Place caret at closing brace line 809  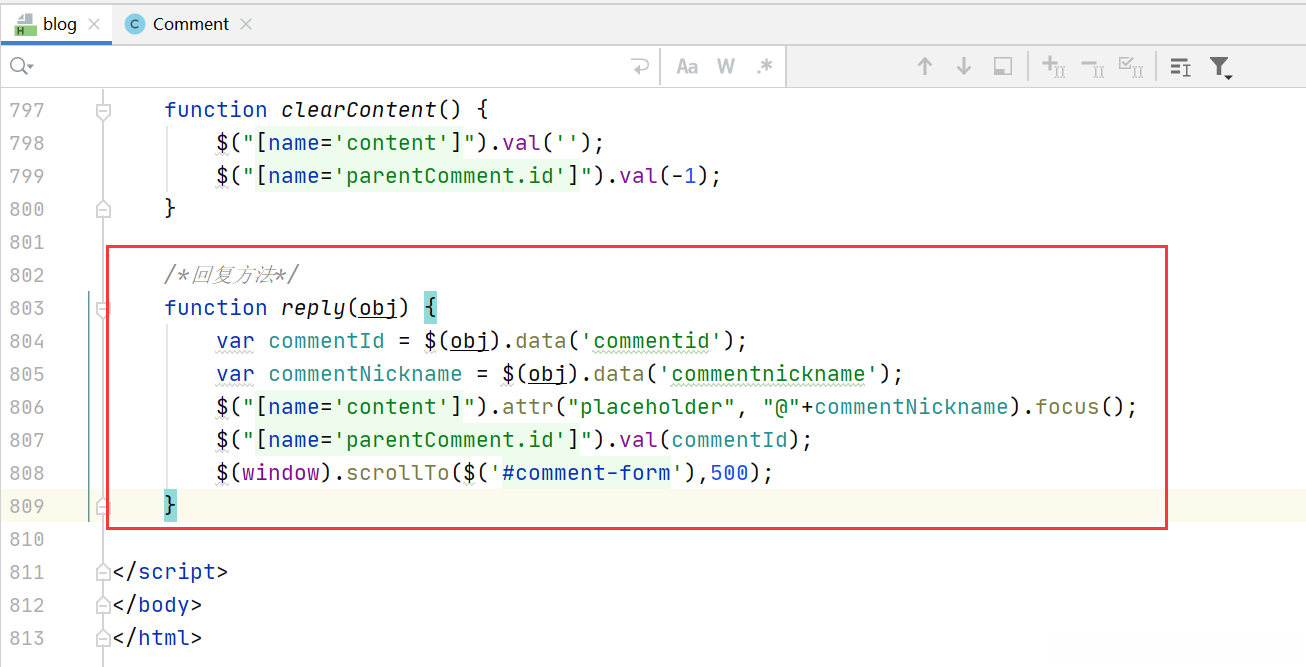(171, 506)
